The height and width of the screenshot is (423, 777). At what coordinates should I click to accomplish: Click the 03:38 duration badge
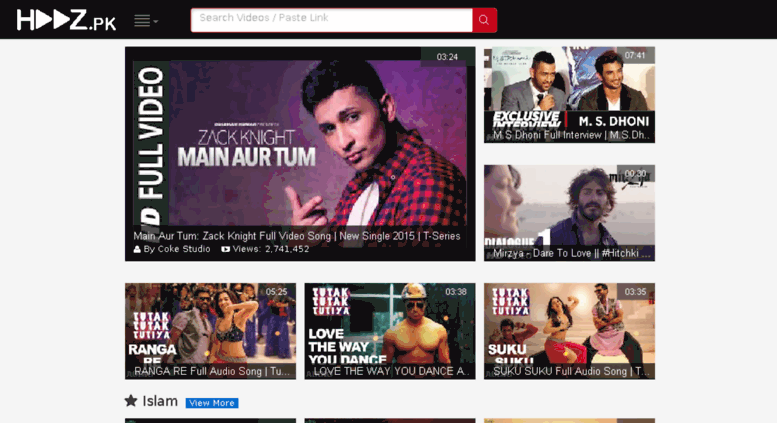tap(456, 292)
